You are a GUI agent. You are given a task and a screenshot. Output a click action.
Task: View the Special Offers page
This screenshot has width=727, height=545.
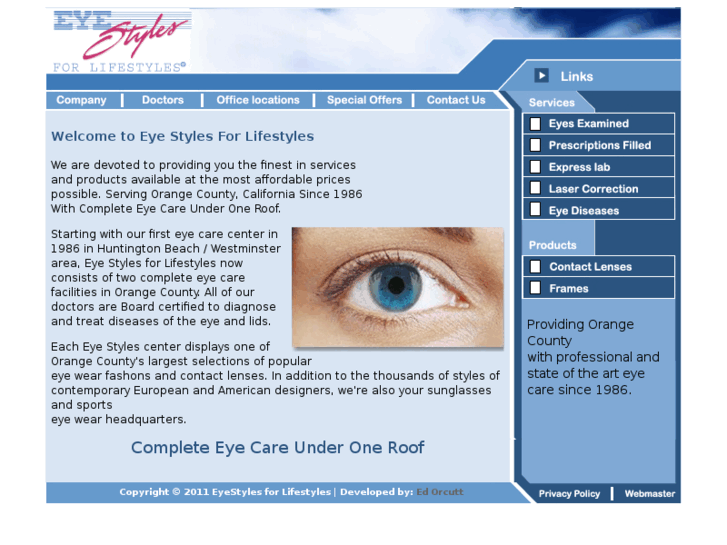[x=364, y=100]
